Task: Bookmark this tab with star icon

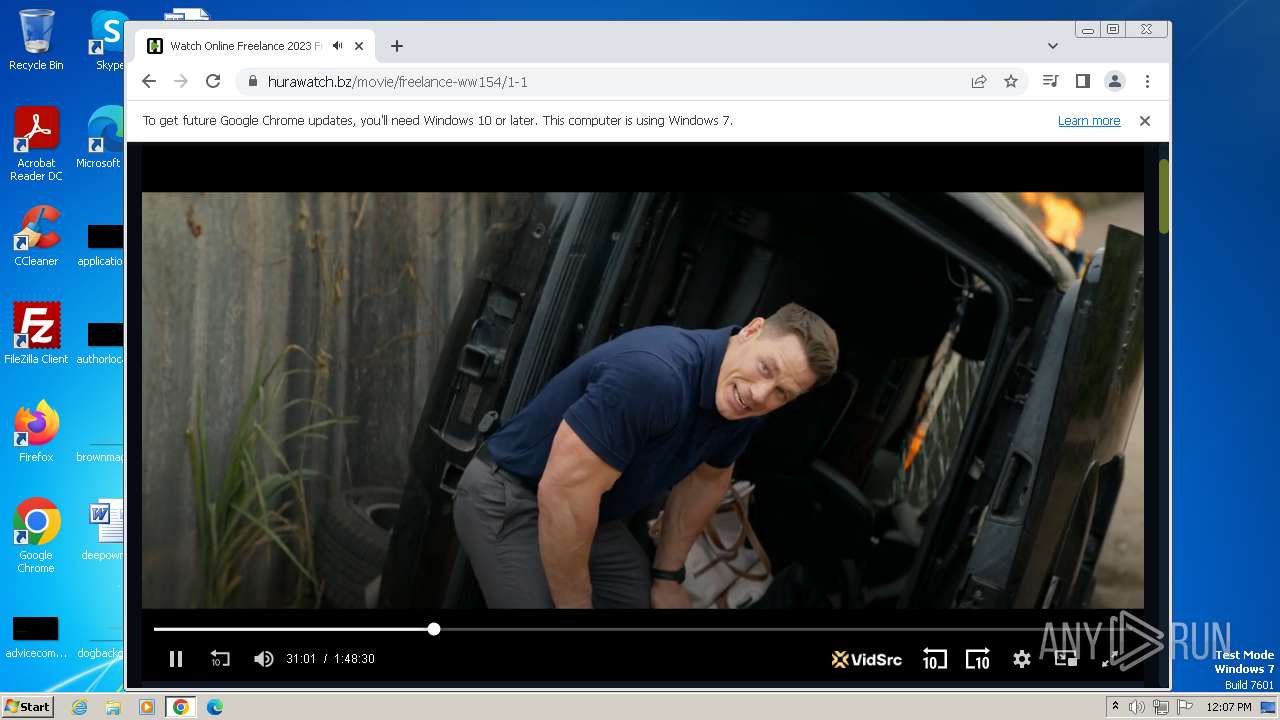Action: [x=1011, y=82]
